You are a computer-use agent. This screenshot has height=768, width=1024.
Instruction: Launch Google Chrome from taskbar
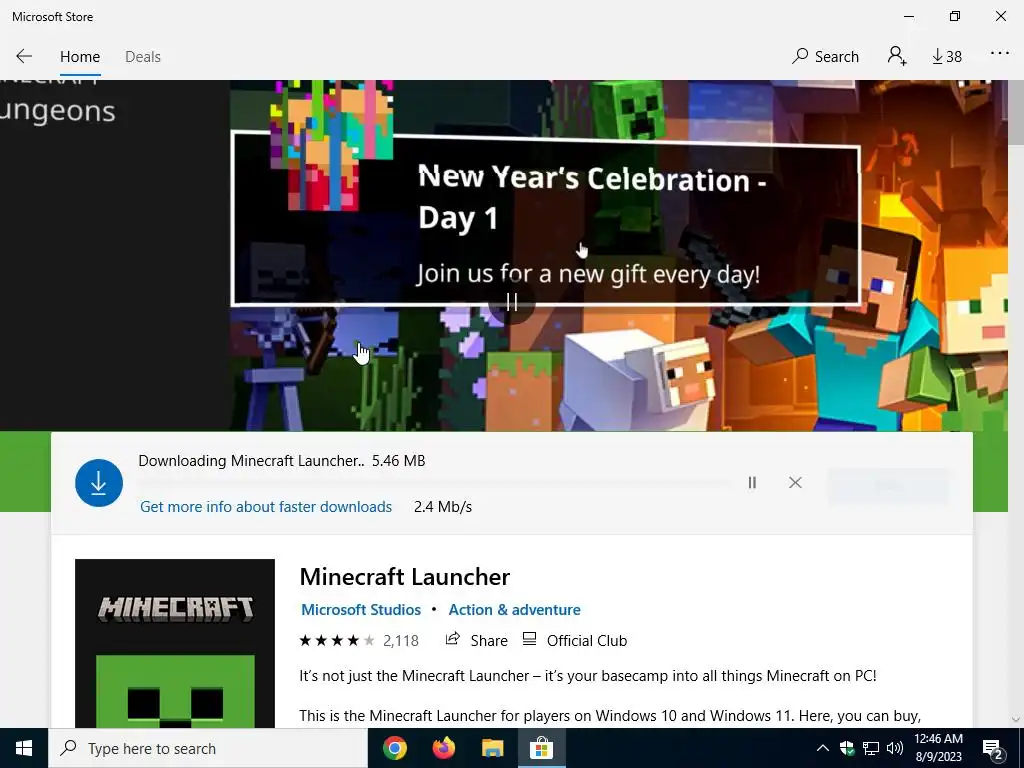[x=394, y=748]
